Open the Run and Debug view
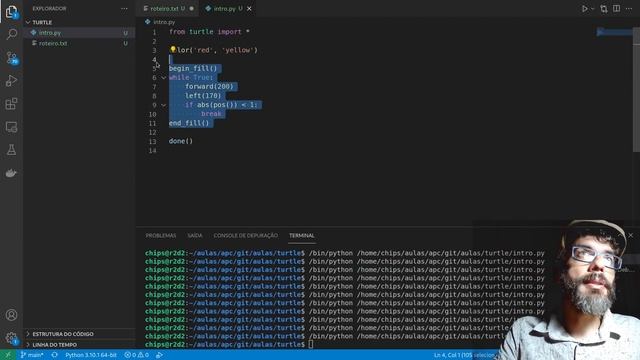The image size is (640, 360). [x=11, y=81]
